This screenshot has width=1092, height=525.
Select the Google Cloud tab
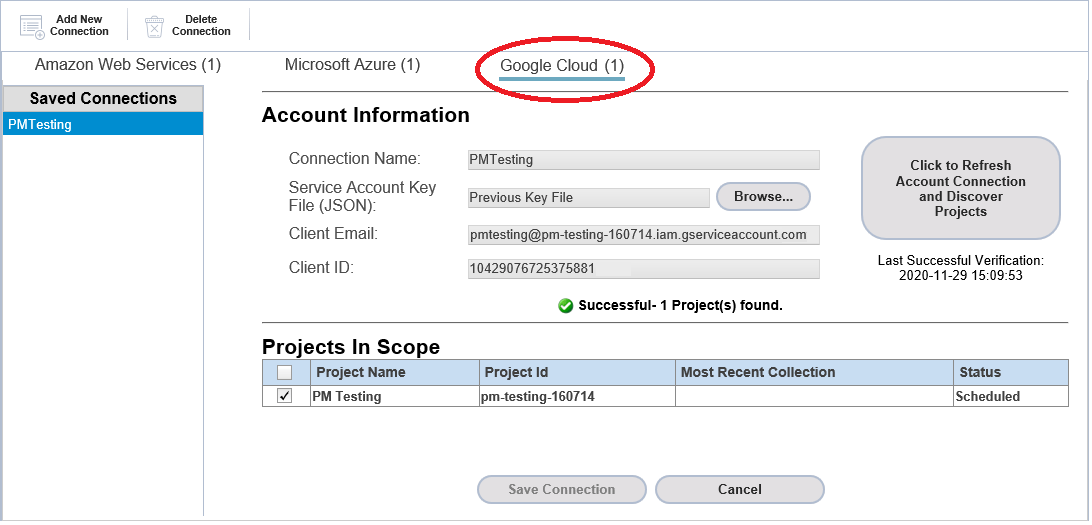(562, 66)
